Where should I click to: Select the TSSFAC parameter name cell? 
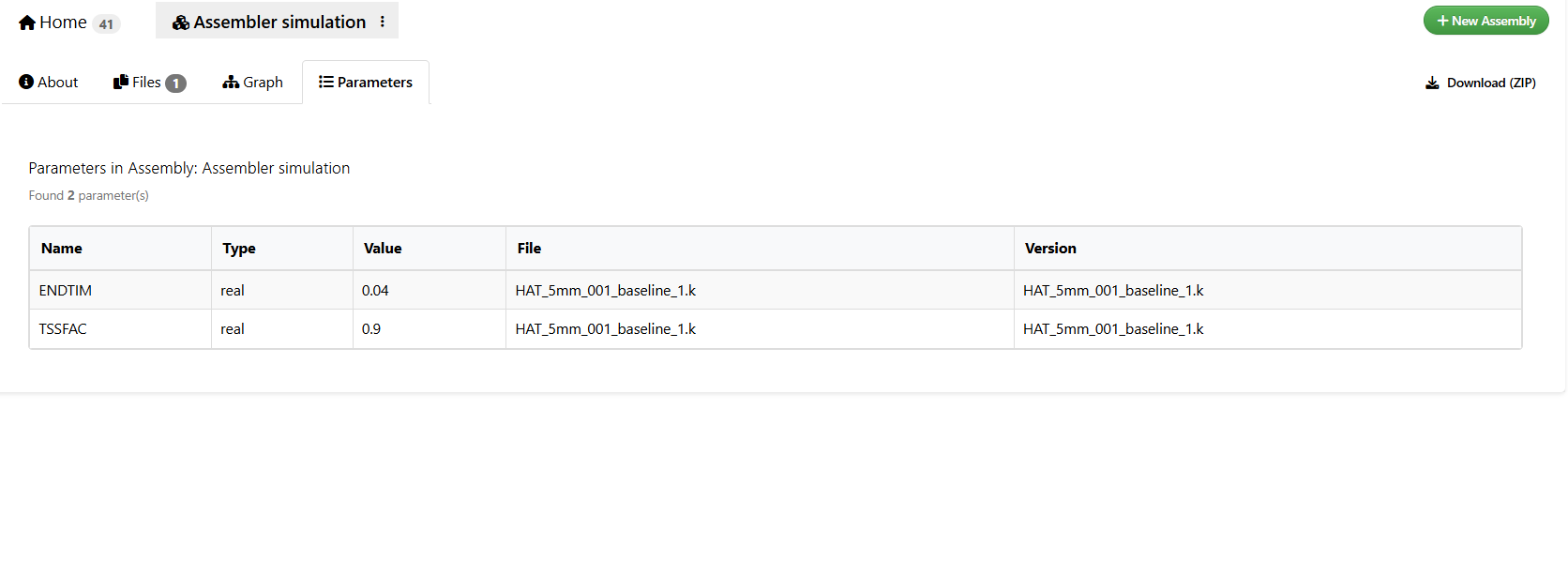tap(63, 329)
